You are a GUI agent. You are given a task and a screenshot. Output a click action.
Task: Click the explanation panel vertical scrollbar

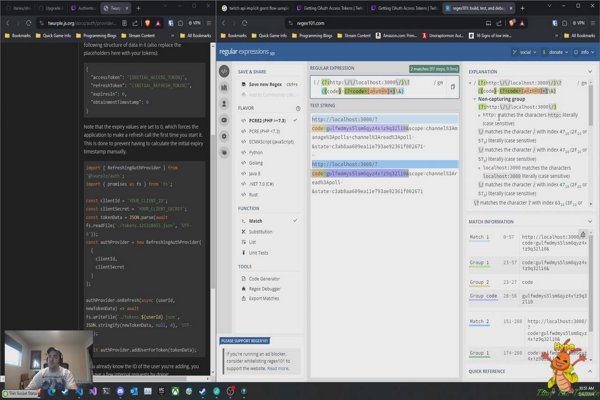pos(590,105)
